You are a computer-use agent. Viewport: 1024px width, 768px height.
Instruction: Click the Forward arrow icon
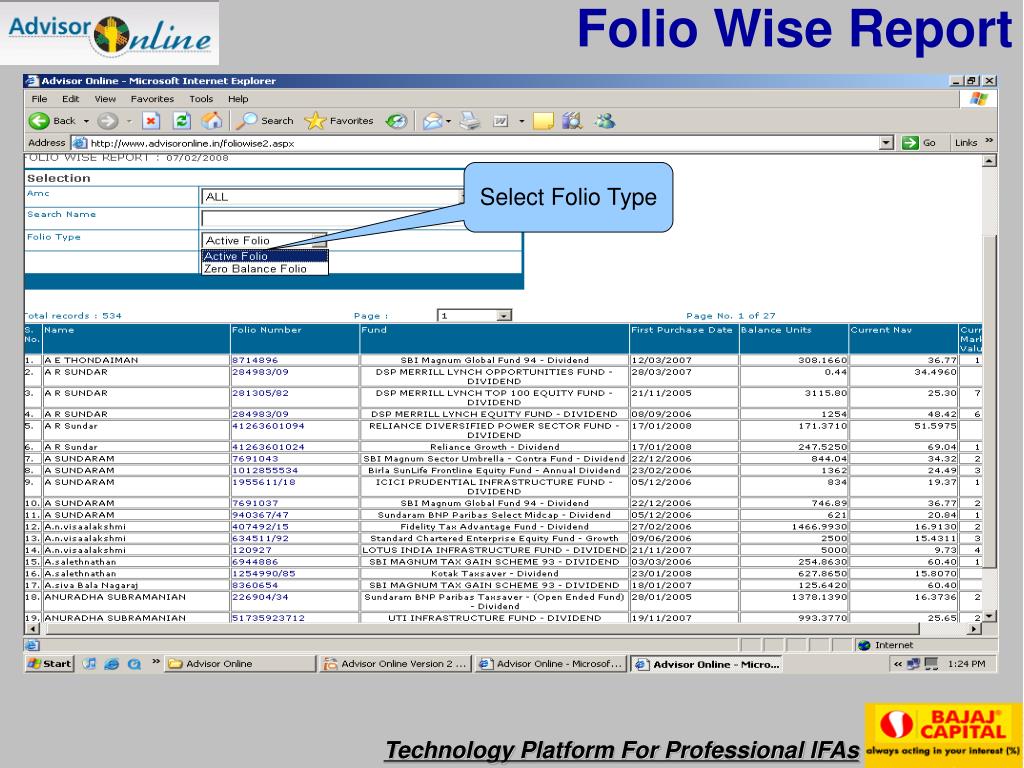click(108, 121)
